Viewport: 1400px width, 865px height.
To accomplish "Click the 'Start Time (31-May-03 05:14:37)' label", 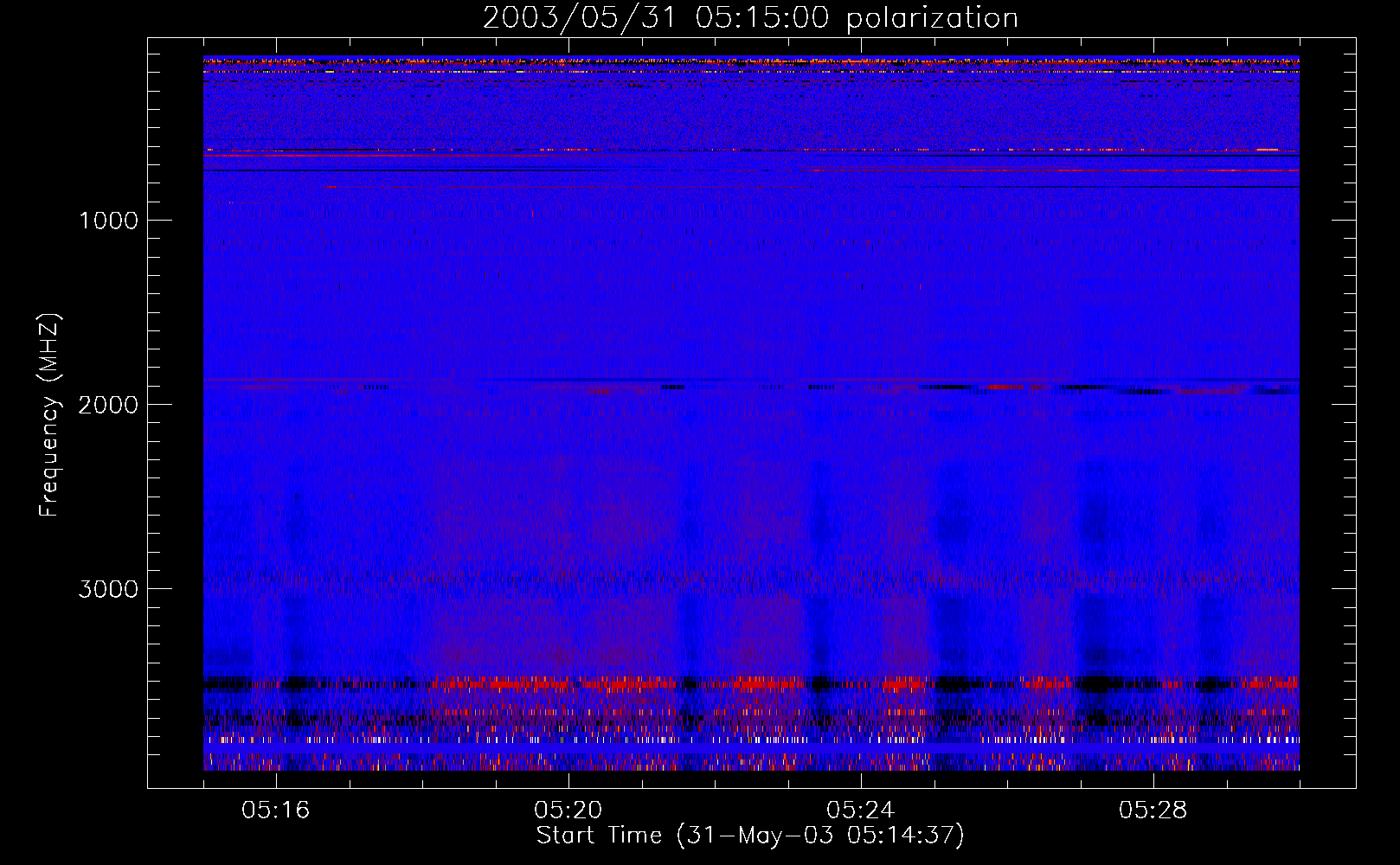I will click(x=750, y=836).
